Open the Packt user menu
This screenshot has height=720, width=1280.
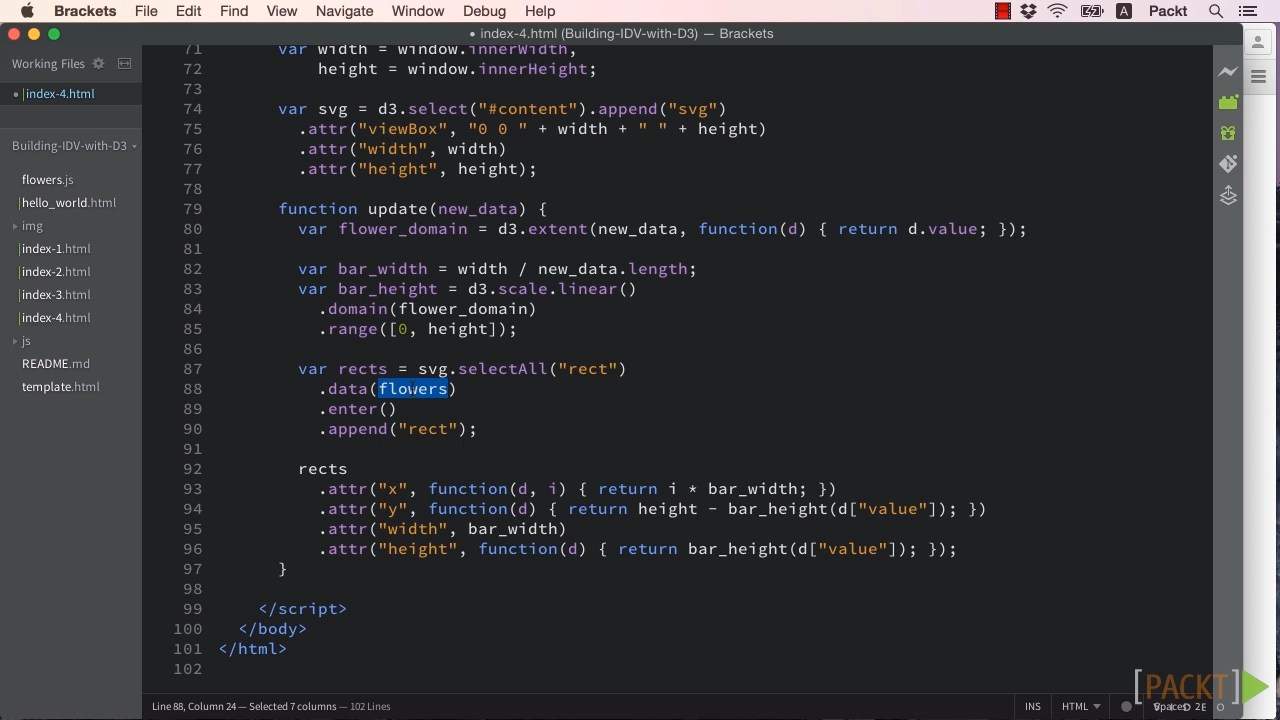point(1168,11)
